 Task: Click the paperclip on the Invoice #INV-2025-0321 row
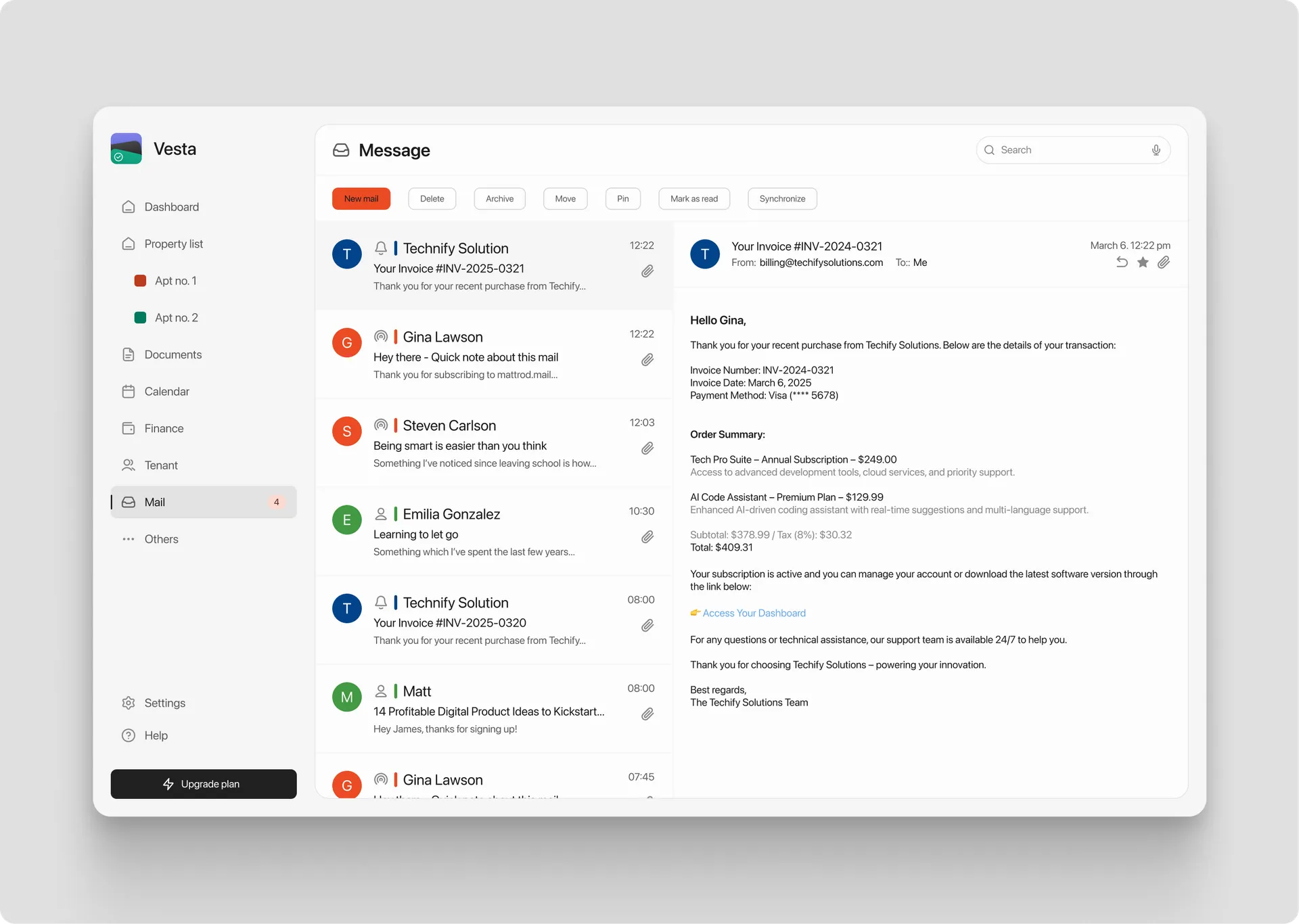647,271
